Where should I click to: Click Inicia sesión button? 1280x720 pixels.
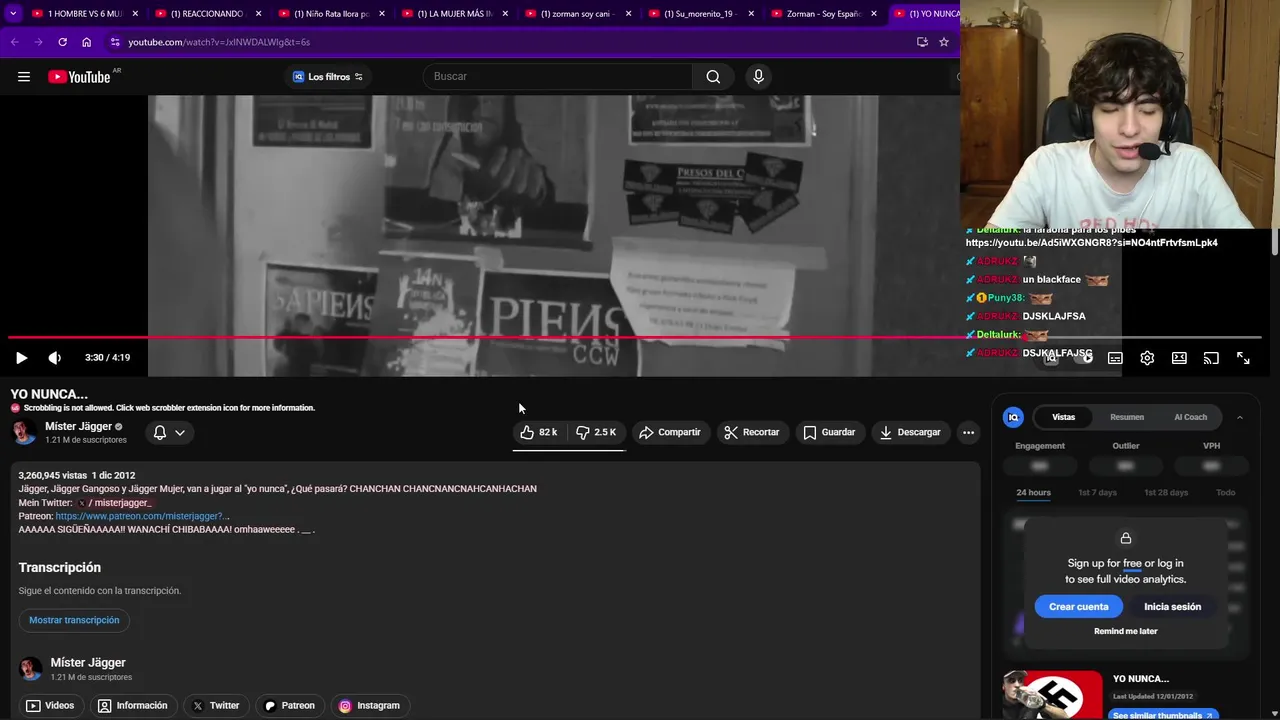click(x=1172, y=607)
